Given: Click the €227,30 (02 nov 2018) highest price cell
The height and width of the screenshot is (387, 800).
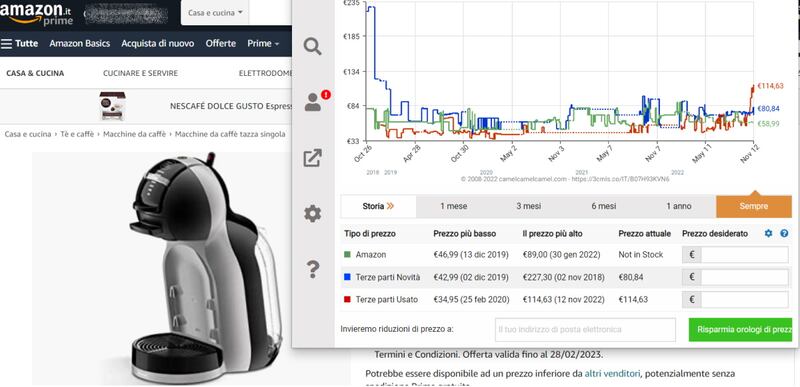Looking at the screenshot, I should (563, 277).
